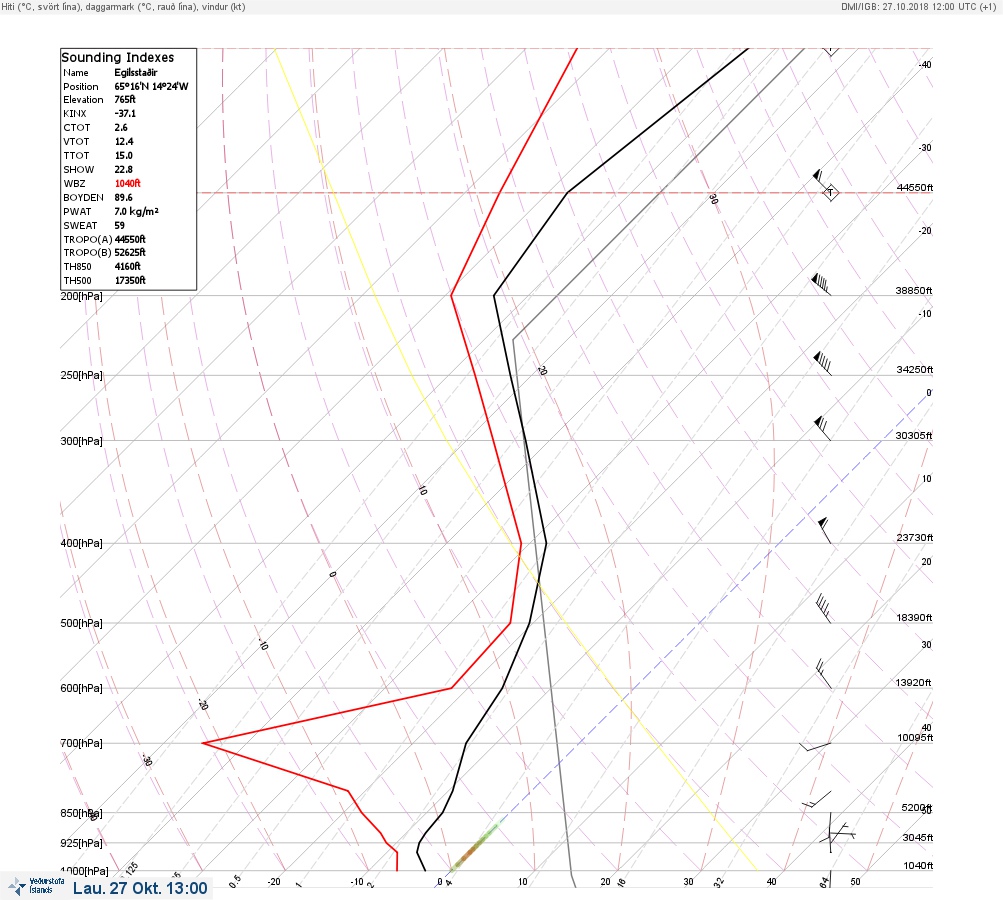This screenshot has height=900, width=1003.
Task: Select TH850 value 4160ft
Action: click(x=127, y=266)
